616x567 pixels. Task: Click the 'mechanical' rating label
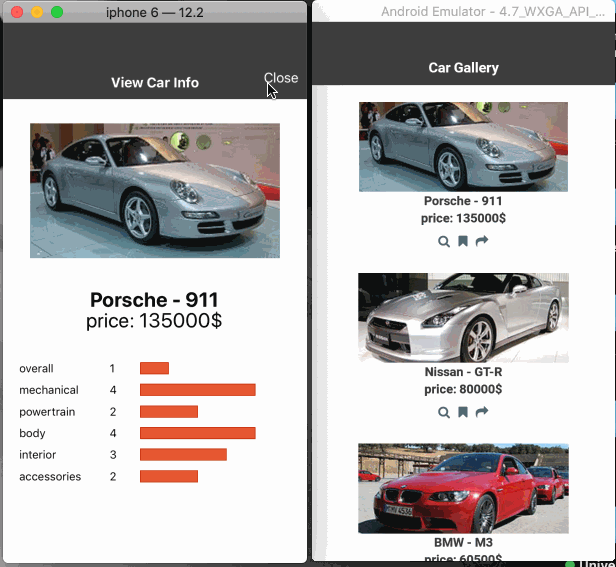(x=49, y=390)
